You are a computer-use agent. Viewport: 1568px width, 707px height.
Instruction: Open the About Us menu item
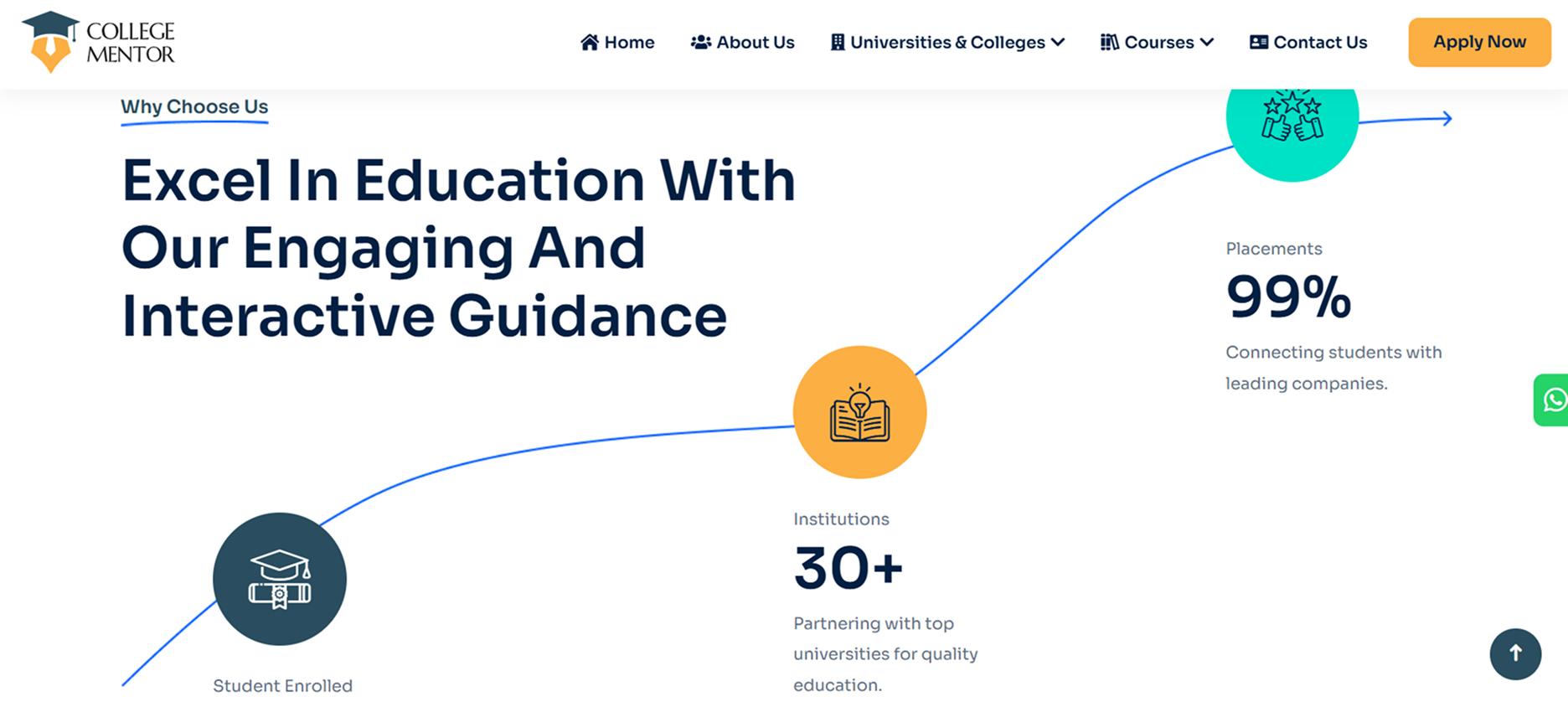coord(755,42)
